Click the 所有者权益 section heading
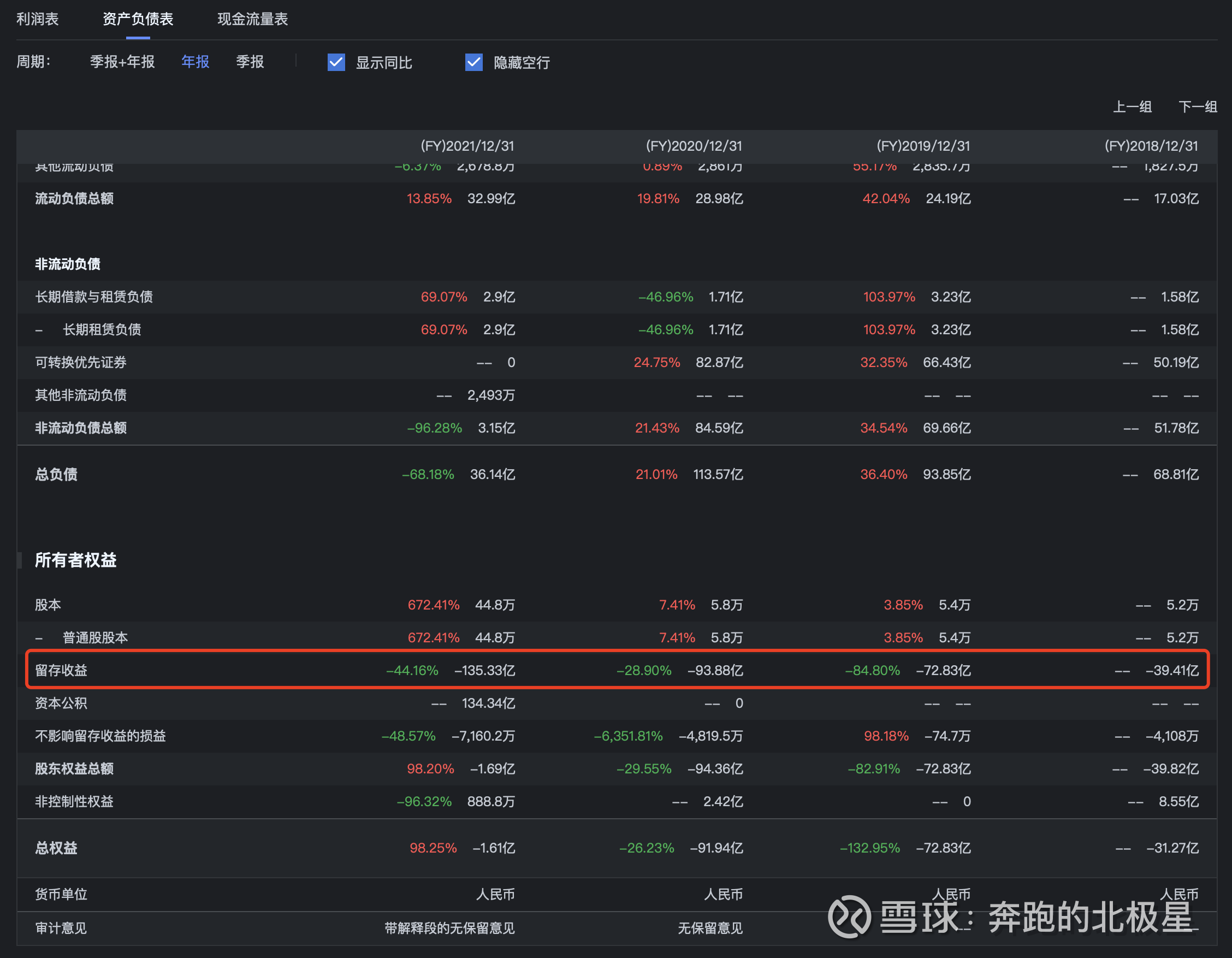This screenshot has width=1232, height=958. pyautogui.click(x=75, y=560)
